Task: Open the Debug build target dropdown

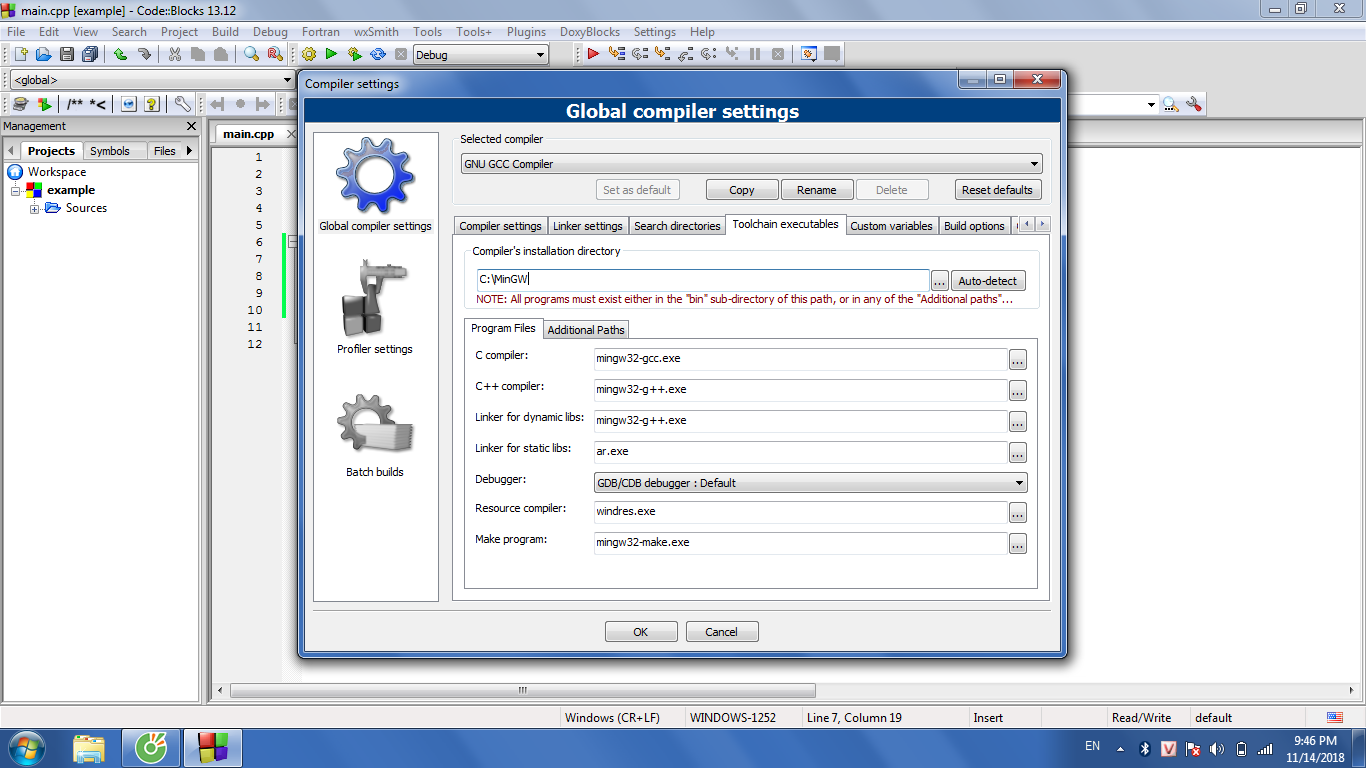Action: pyautogui.click(x=481, y=55)
